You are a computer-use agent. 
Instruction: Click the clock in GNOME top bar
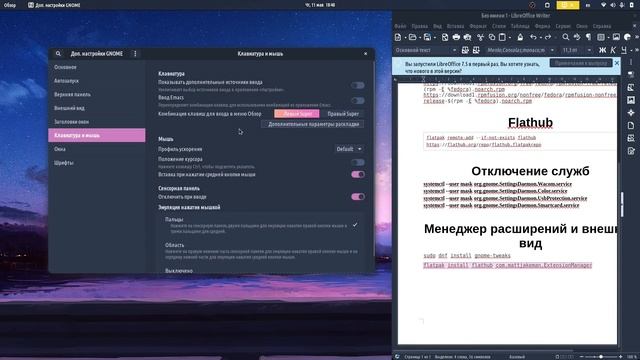point(320,5)
